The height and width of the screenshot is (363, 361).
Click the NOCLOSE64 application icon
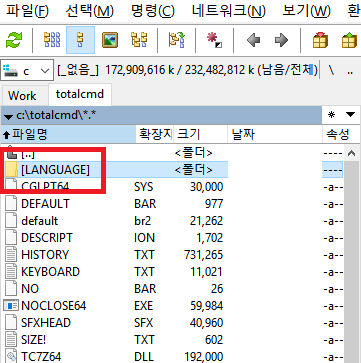(11, 306)
